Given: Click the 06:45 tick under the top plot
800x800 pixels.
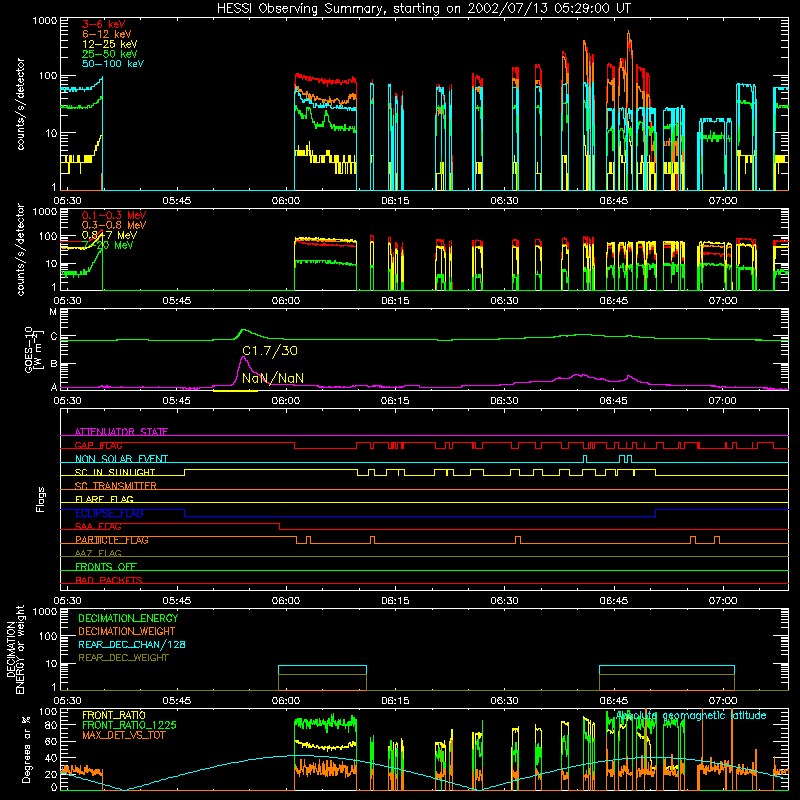Looking at the screenshot, I should point(614,201).
